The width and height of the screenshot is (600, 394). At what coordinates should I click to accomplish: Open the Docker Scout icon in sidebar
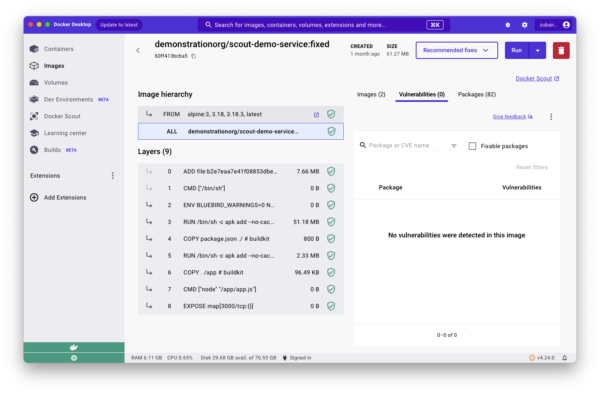(34, 116)
